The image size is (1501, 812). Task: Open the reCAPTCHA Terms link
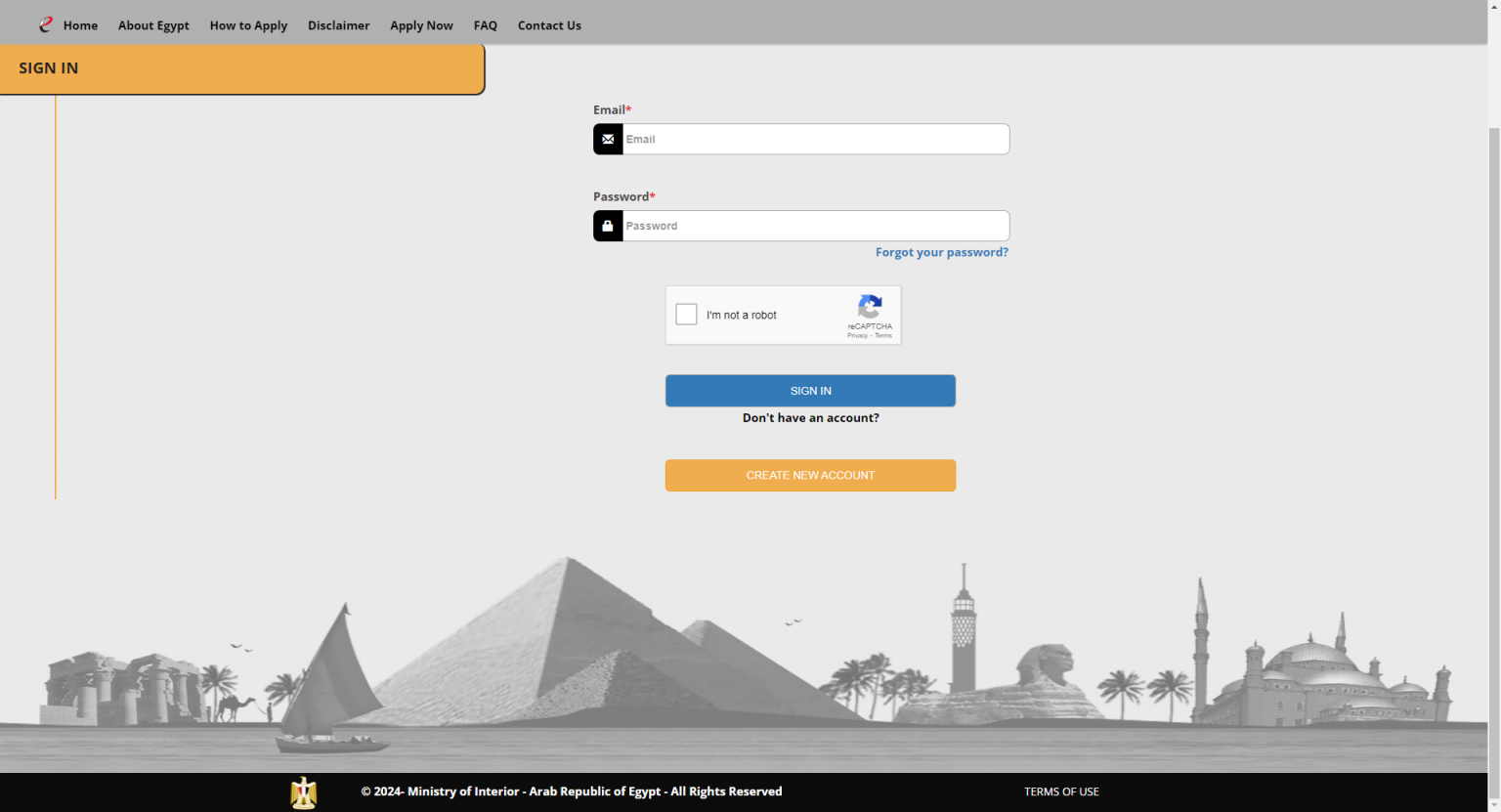point(883,335)
